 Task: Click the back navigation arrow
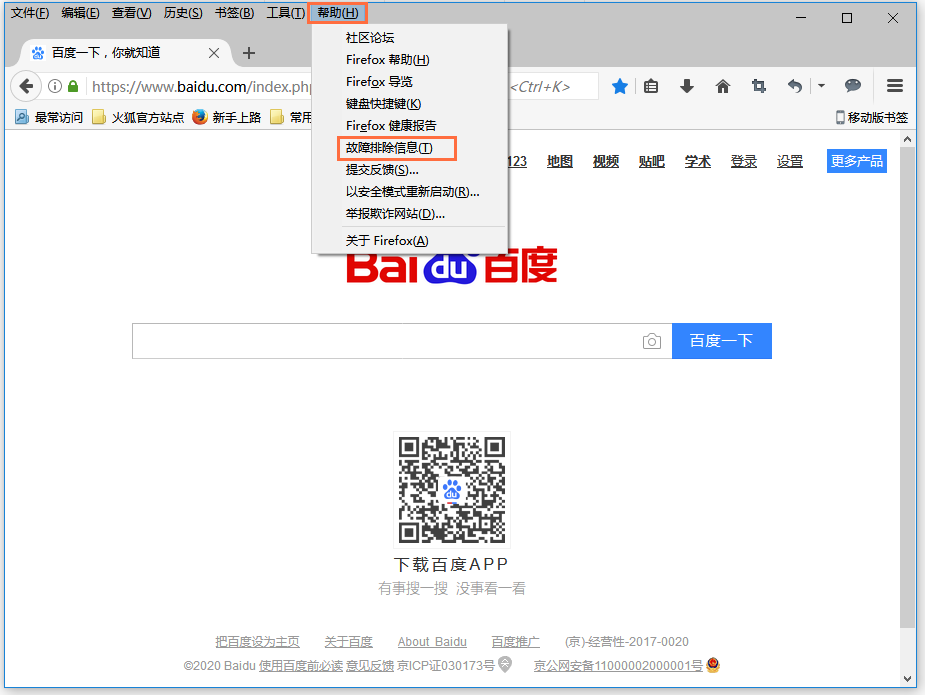(x=26, y=86)
